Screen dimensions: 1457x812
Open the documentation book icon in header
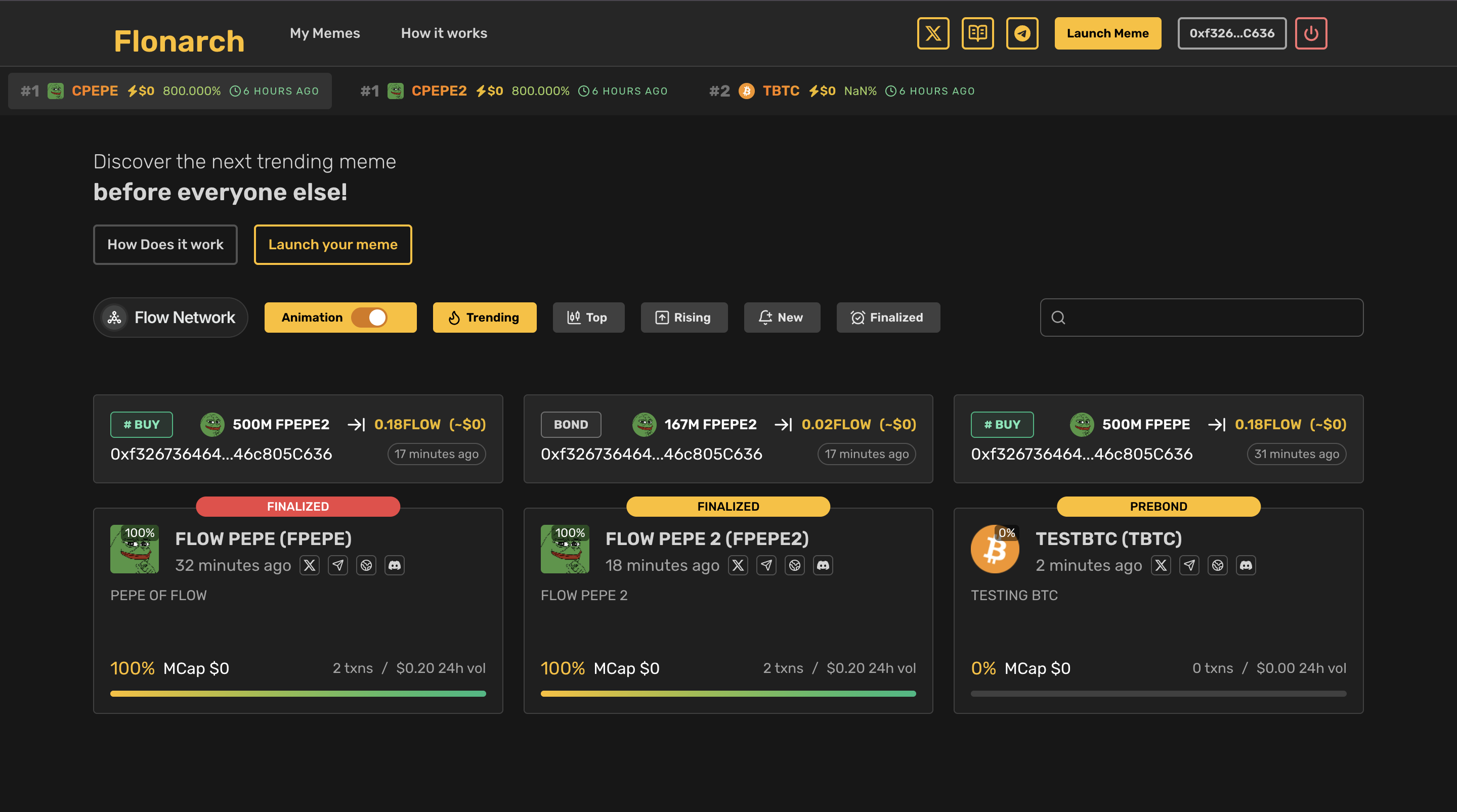click(x=978, y=33)
